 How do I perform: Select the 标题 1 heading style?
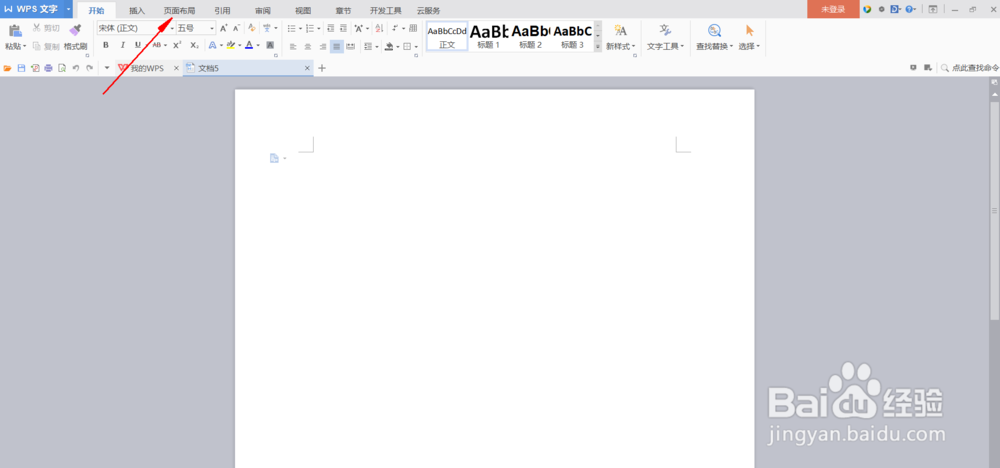click(489, 36)
